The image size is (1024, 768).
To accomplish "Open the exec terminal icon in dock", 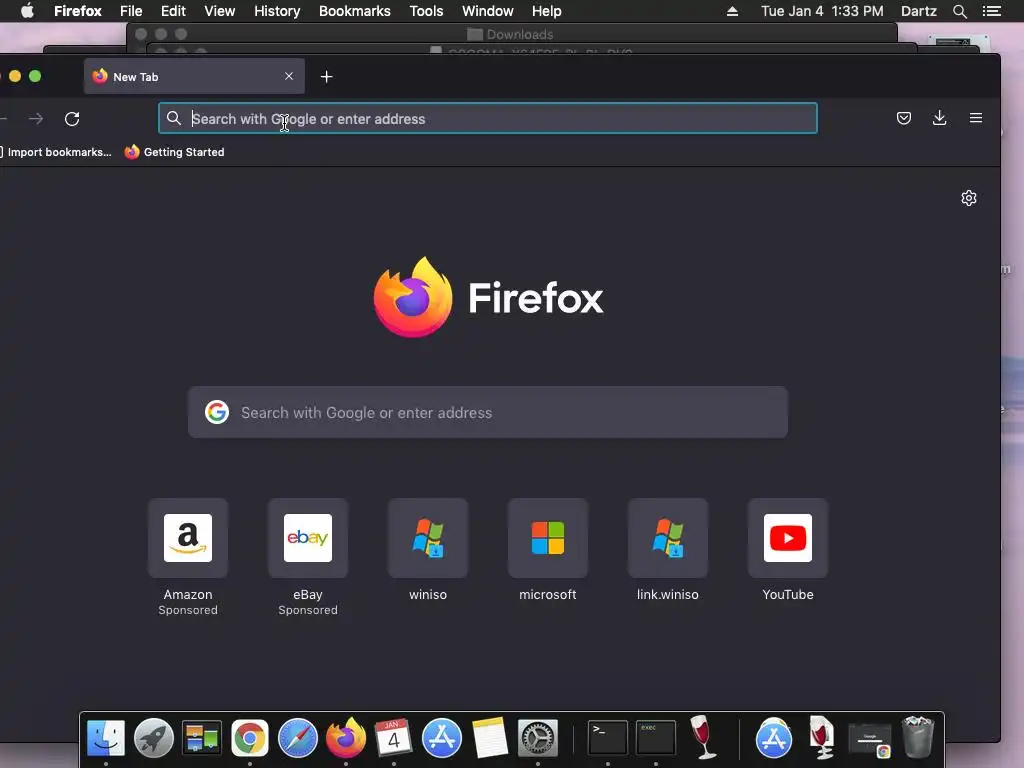I will 656,737.
